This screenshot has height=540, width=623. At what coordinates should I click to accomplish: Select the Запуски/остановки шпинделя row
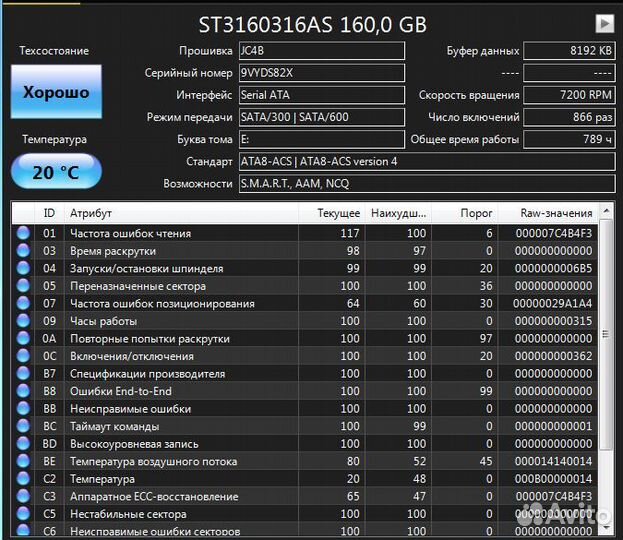tap(305, 268)
